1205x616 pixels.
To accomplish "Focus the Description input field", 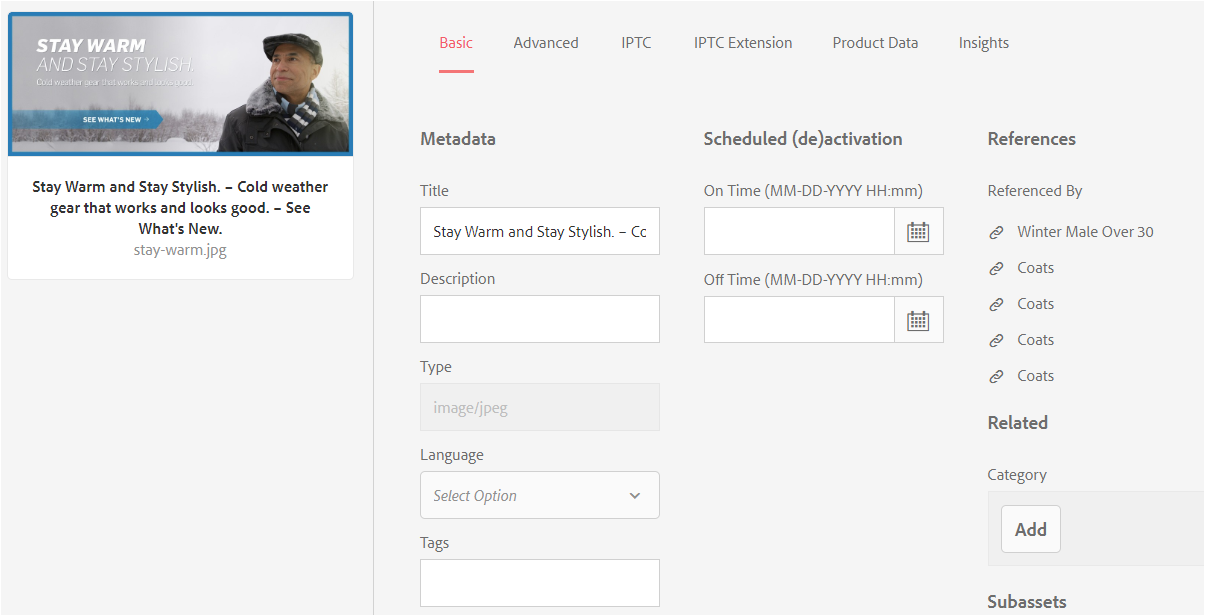I will (539, 319).
